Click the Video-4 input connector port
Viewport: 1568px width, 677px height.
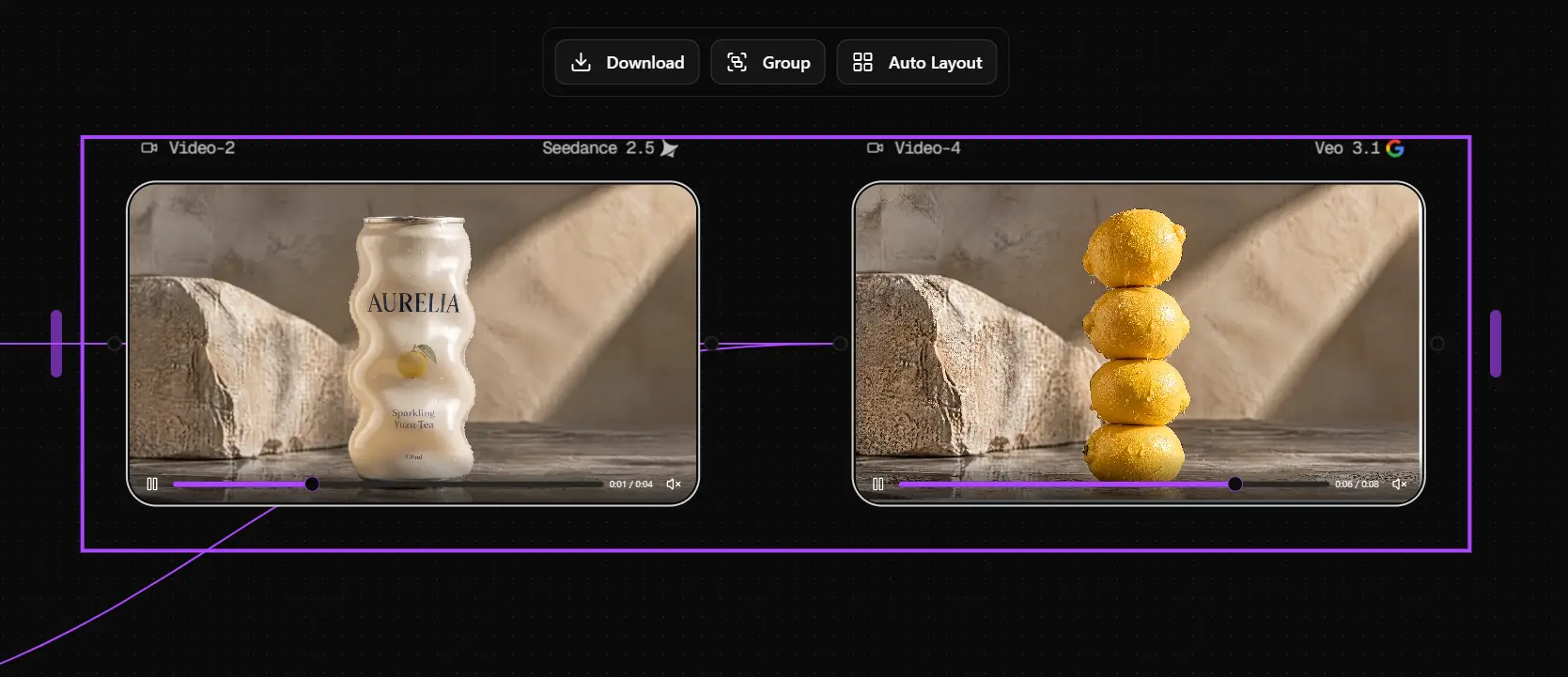pos(840,344)
